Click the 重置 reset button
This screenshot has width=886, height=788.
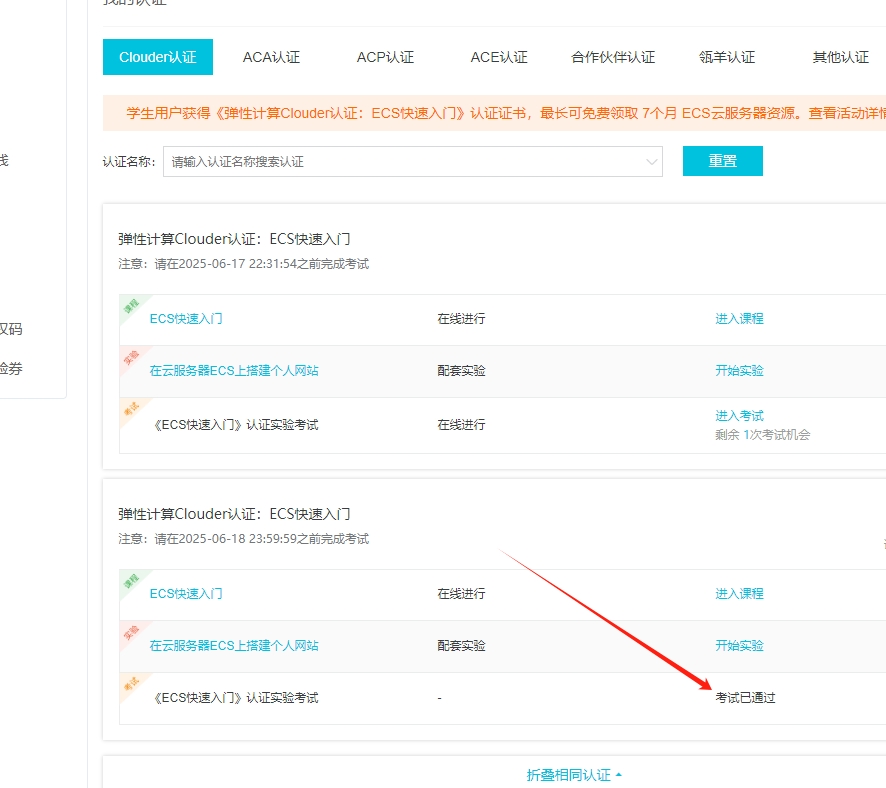[722, 161]
